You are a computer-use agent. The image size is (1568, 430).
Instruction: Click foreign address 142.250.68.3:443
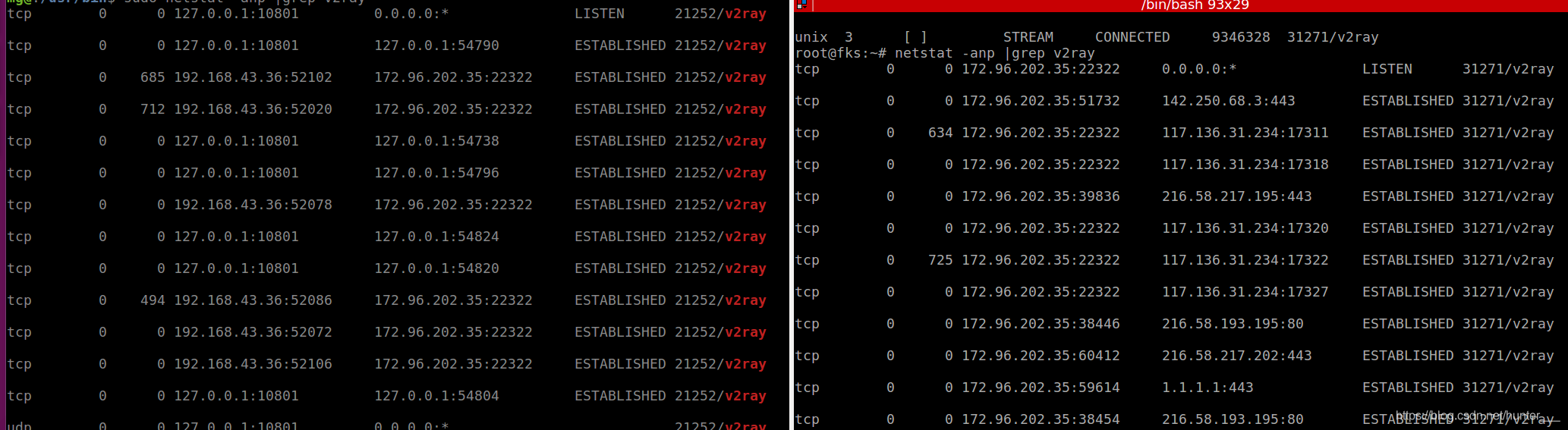(1229, 101)
